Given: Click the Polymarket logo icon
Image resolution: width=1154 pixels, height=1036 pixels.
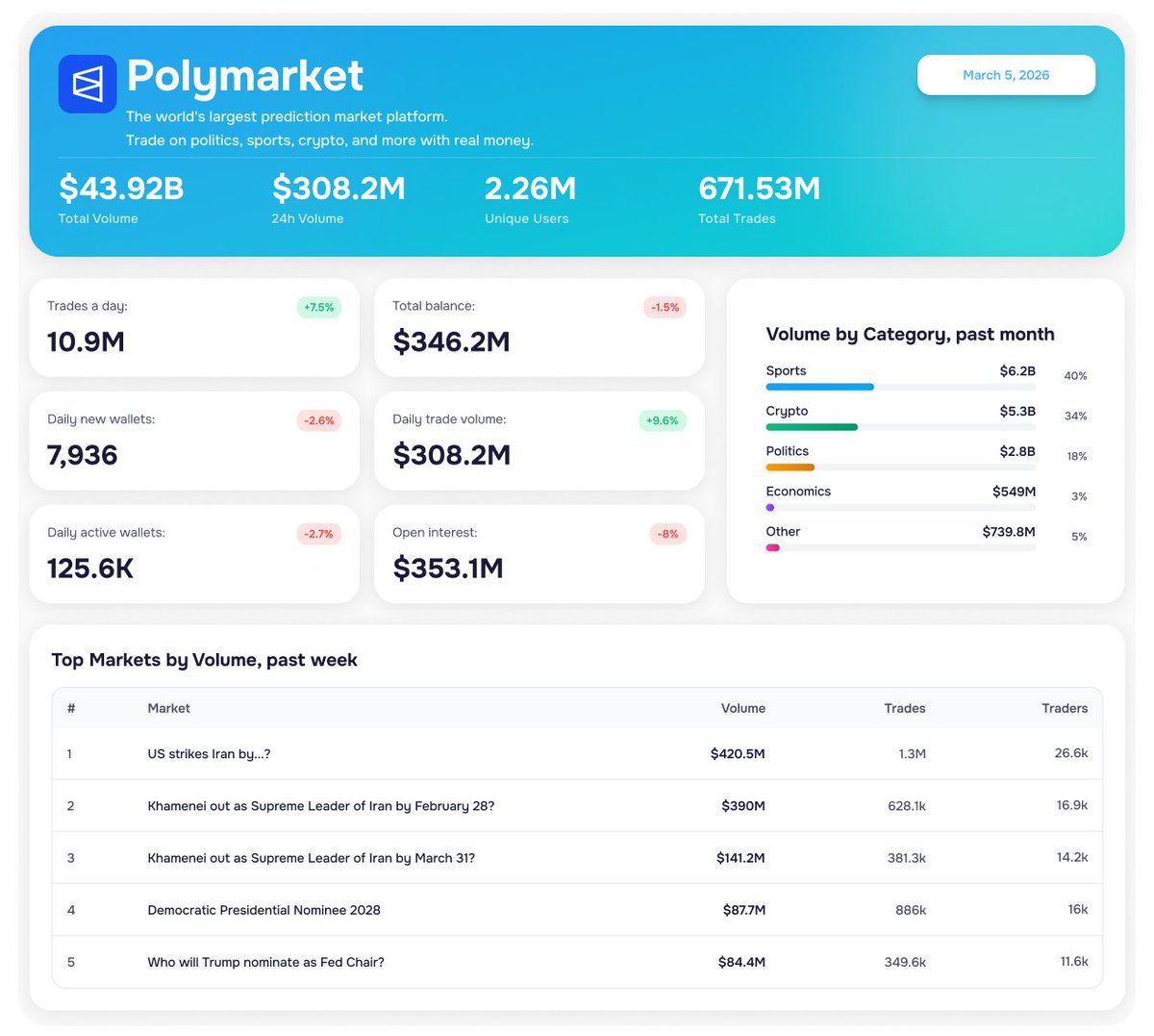Looking at the screenshot, I should pos(87,84).
